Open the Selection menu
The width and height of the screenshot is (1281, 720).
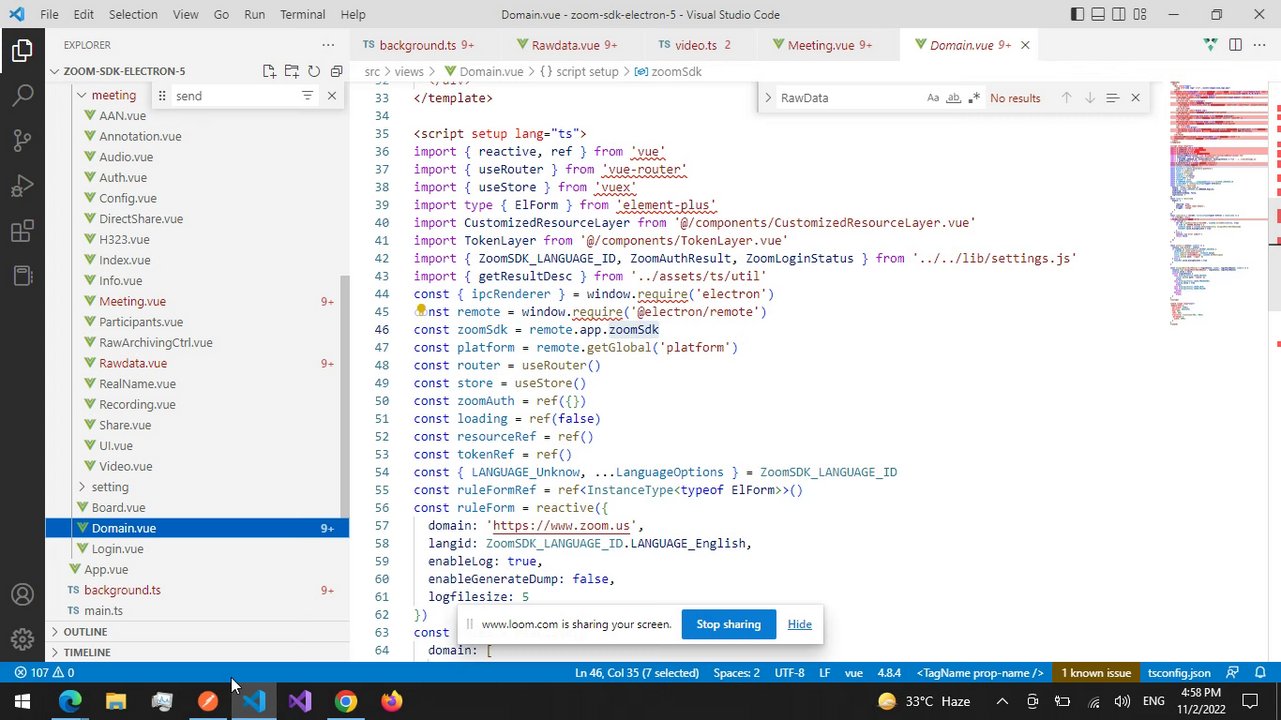133,14
